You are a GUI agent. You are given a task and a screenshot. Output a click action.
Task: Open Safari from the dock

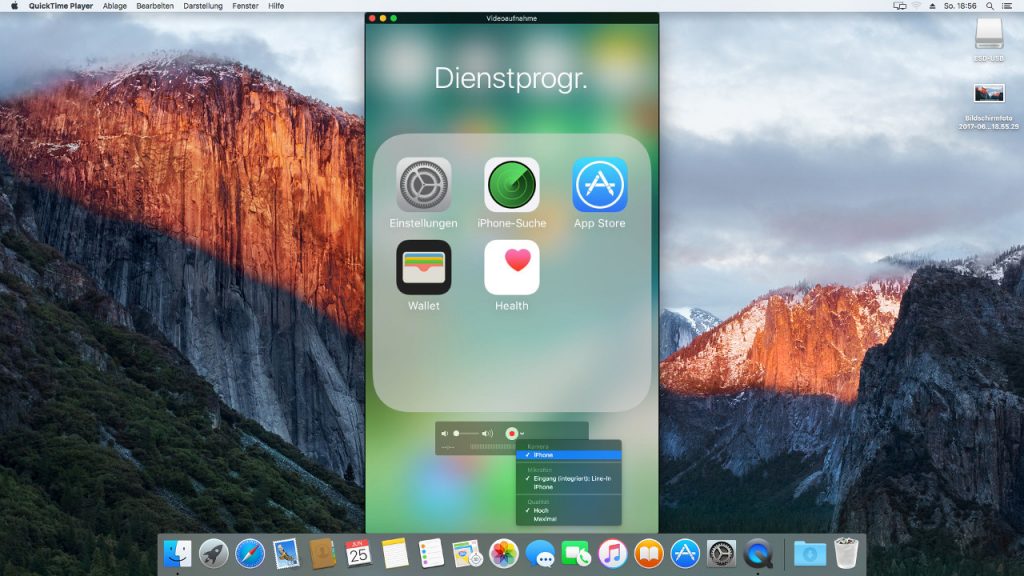tap(249, 554)
